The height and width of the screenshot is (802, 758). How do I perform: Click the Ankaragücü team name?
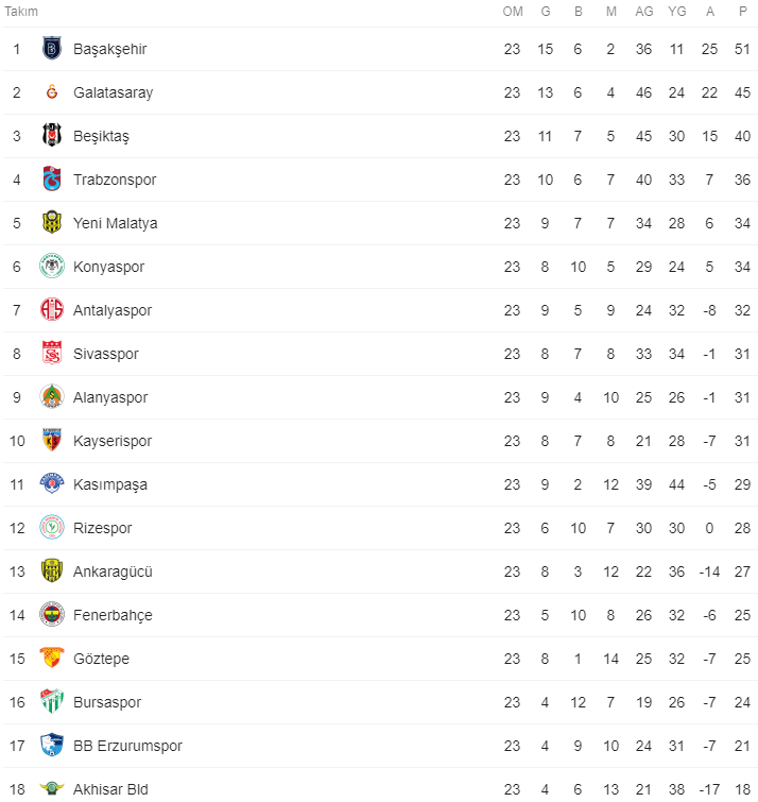(112, 572)
